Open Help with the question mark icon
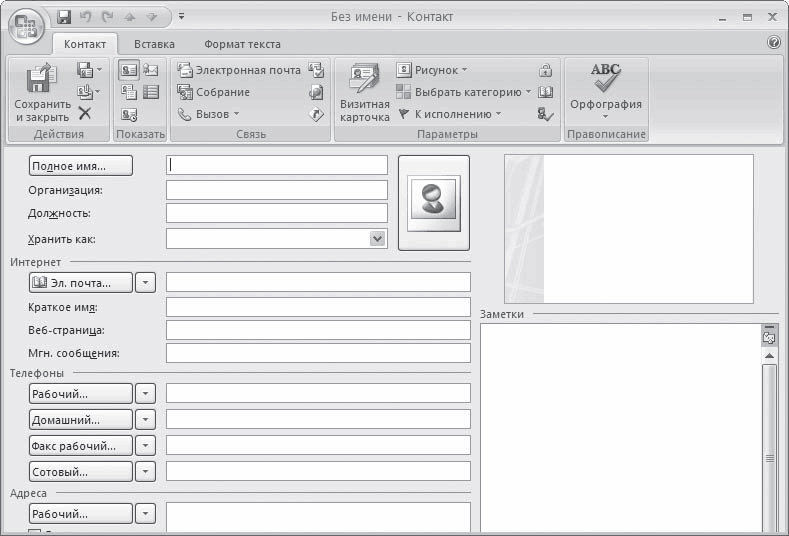This screenshot has height=536, width=789. [773, 43]
